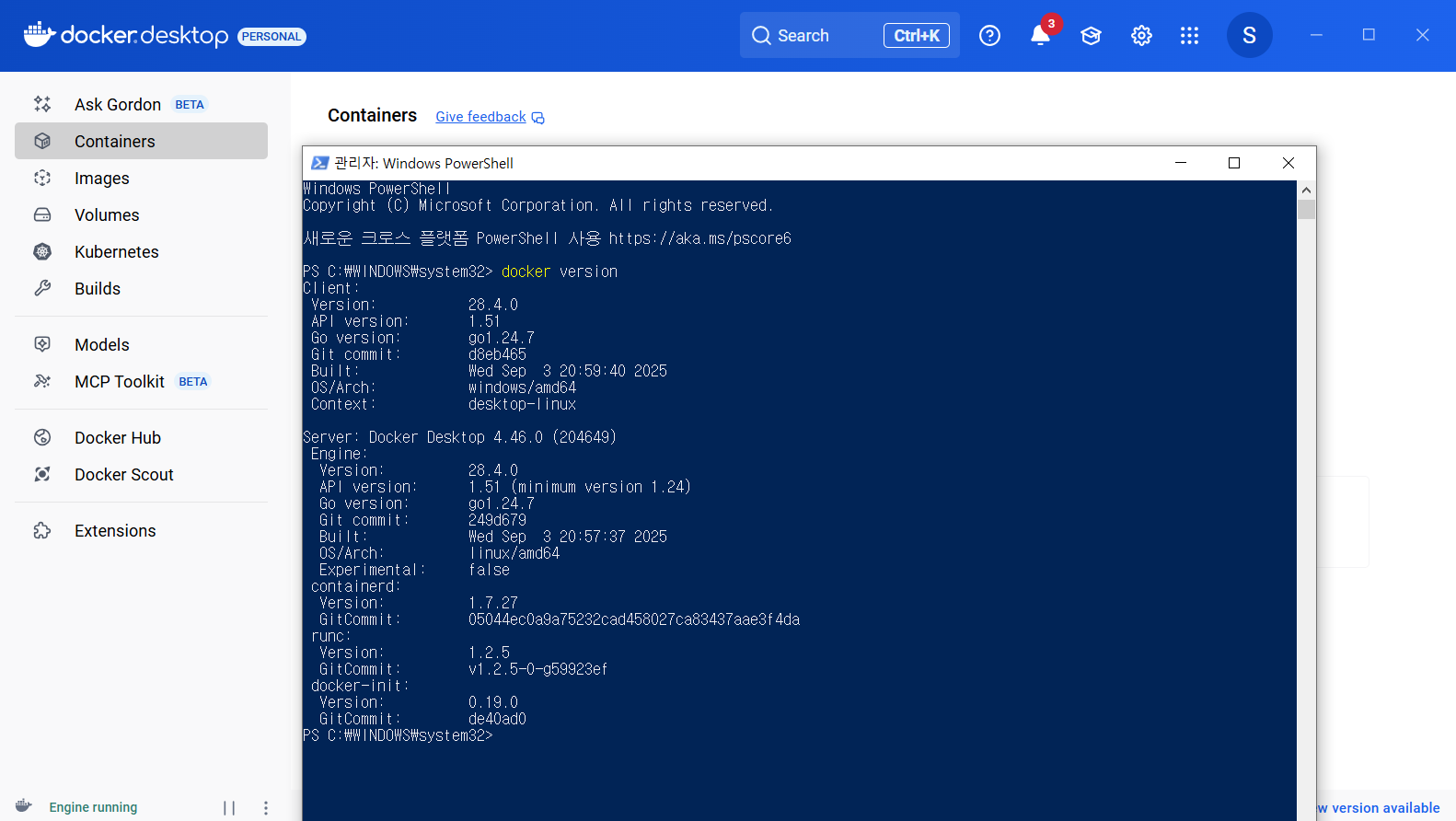Open Ask Gordon in sidebar
This screenshot has height=821, width=1456.
[x=141, y=104]
